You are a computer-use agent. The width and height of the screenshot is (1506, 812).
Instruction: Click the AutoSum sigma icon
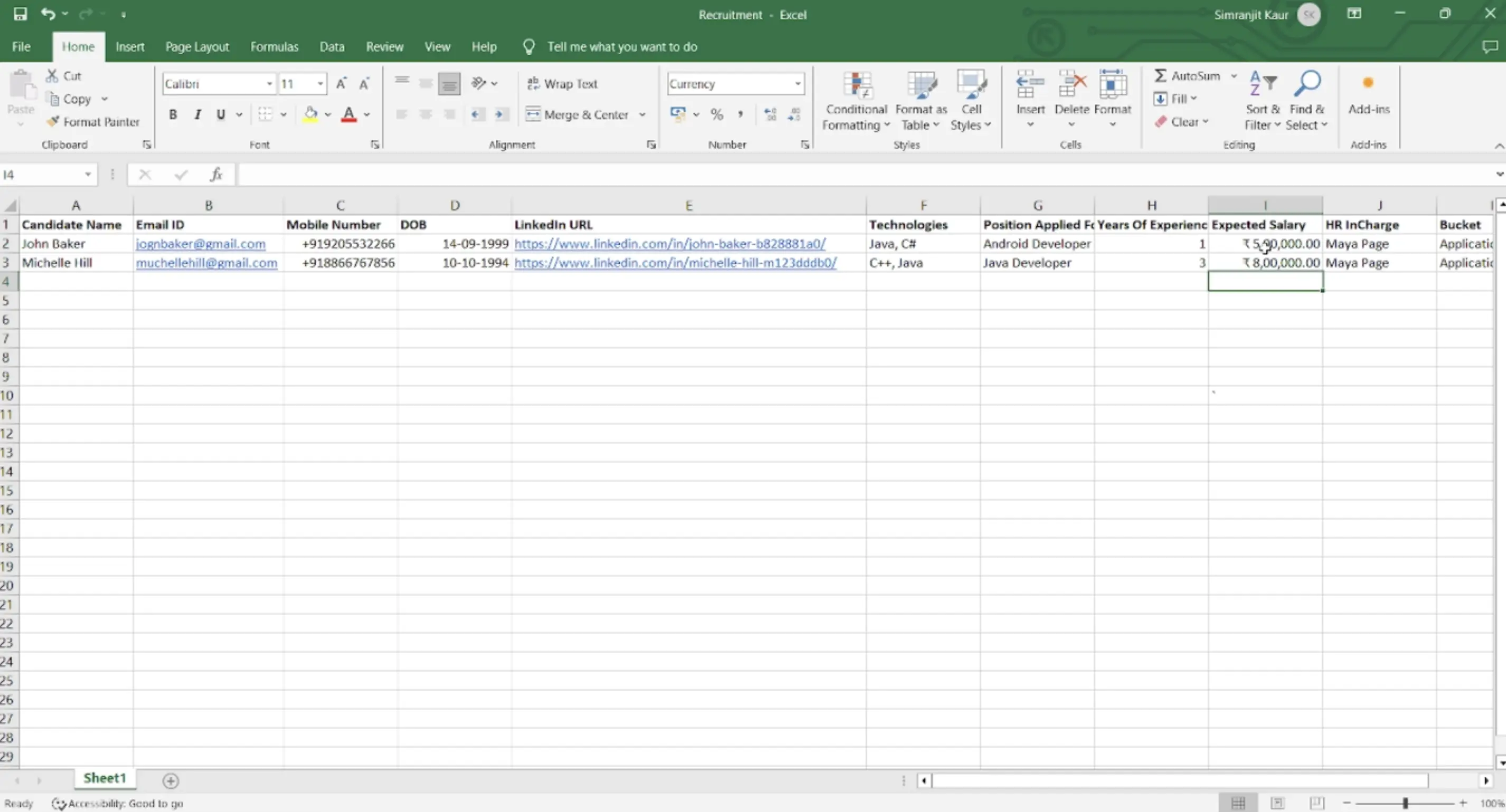point(1161,75)
